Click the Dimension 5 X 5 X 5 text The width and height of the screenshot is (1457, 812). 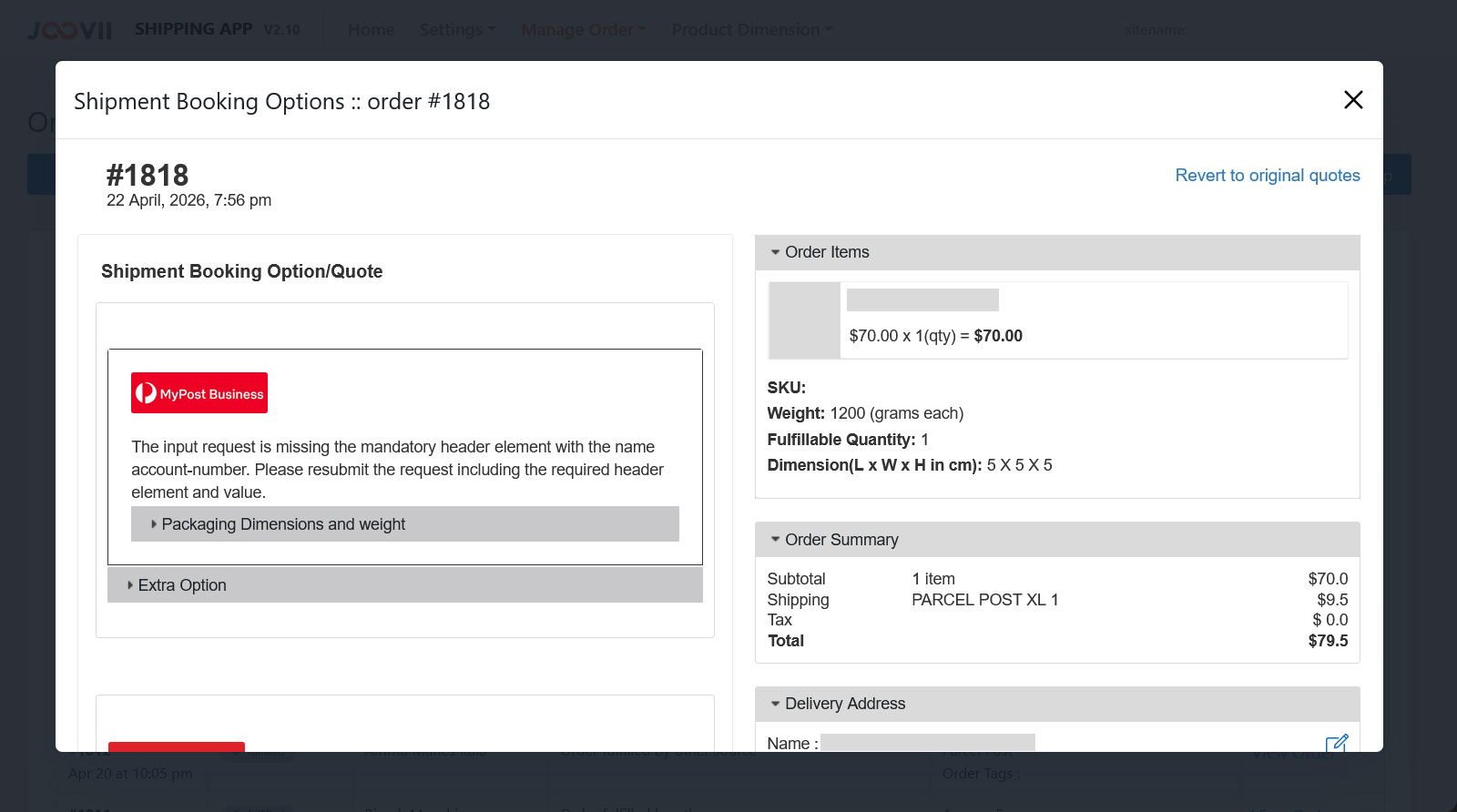tap(910, 465)
